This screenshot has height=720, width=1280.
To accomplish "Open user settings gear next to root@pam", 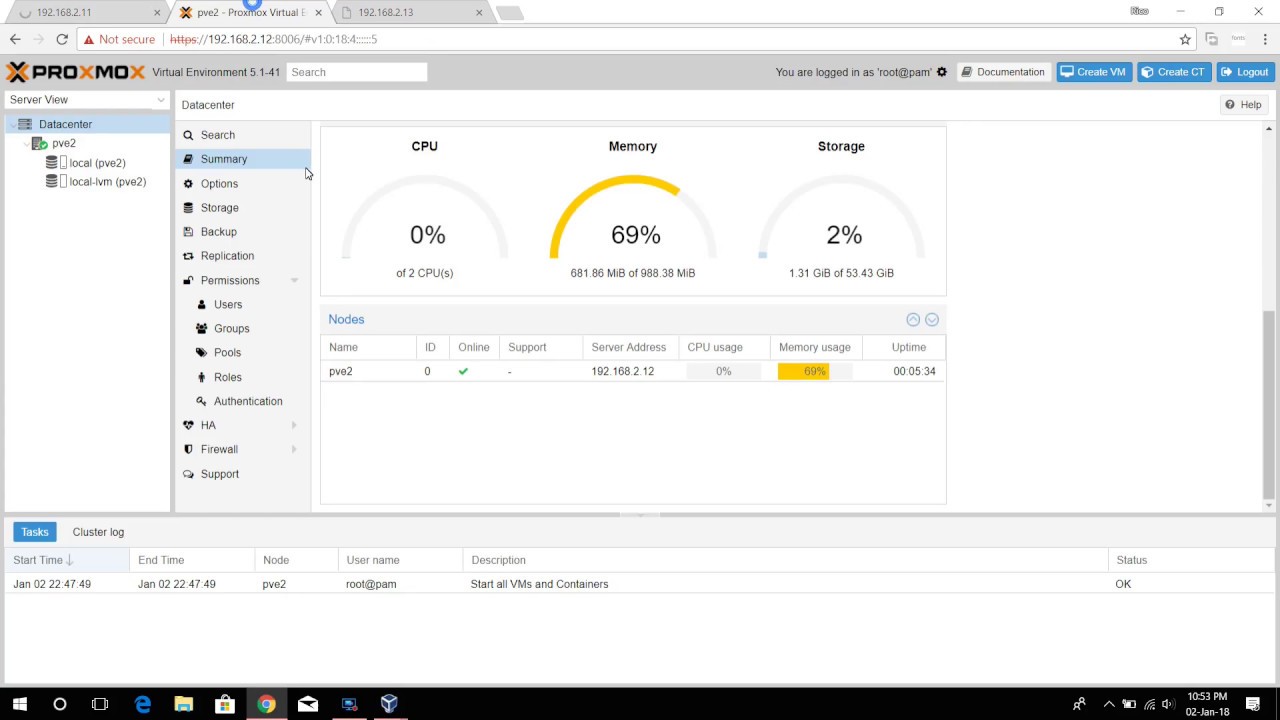I will (941, 72).
